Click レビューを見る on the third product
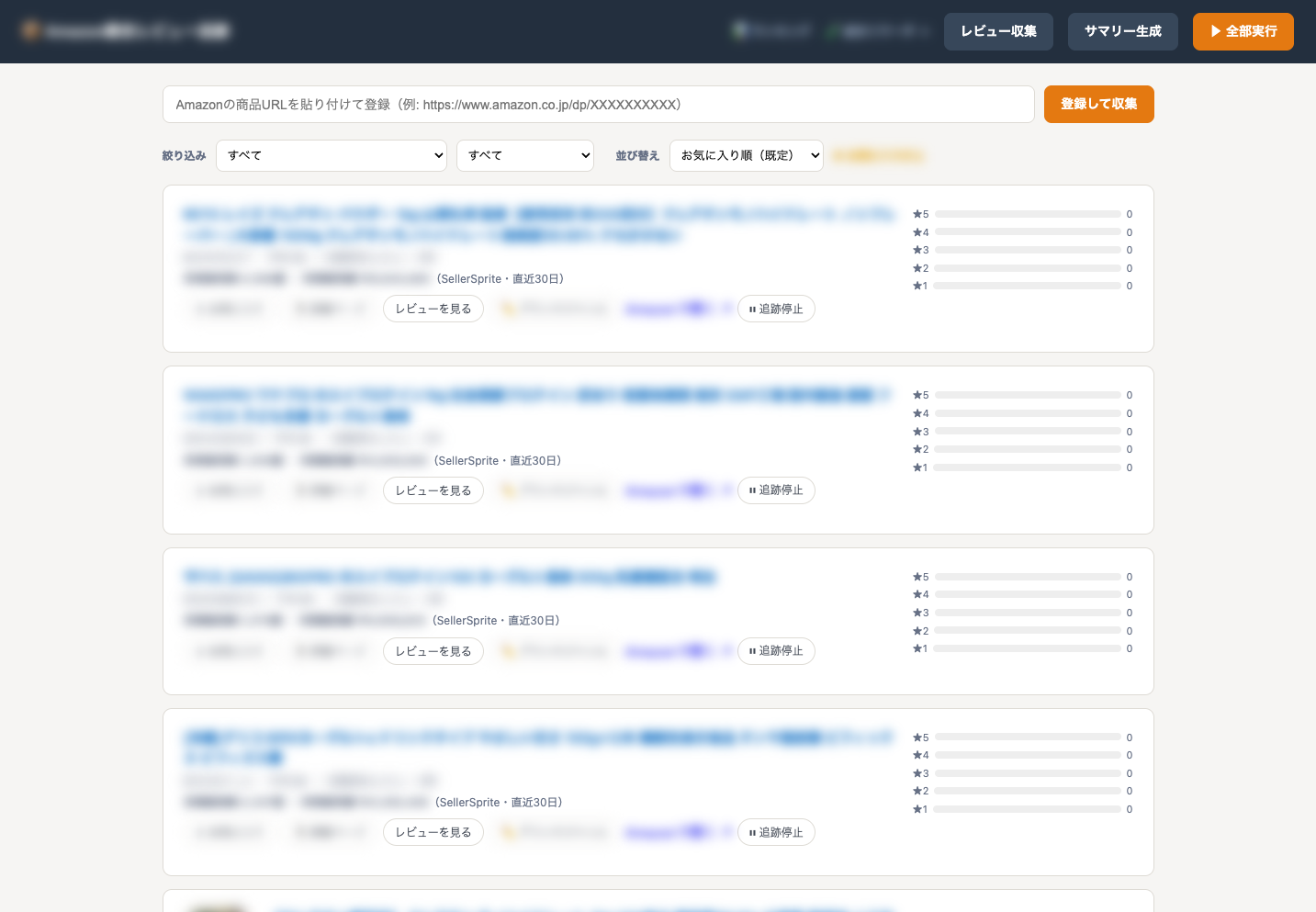Screen dimensions: 1316x912 (433, 651)
